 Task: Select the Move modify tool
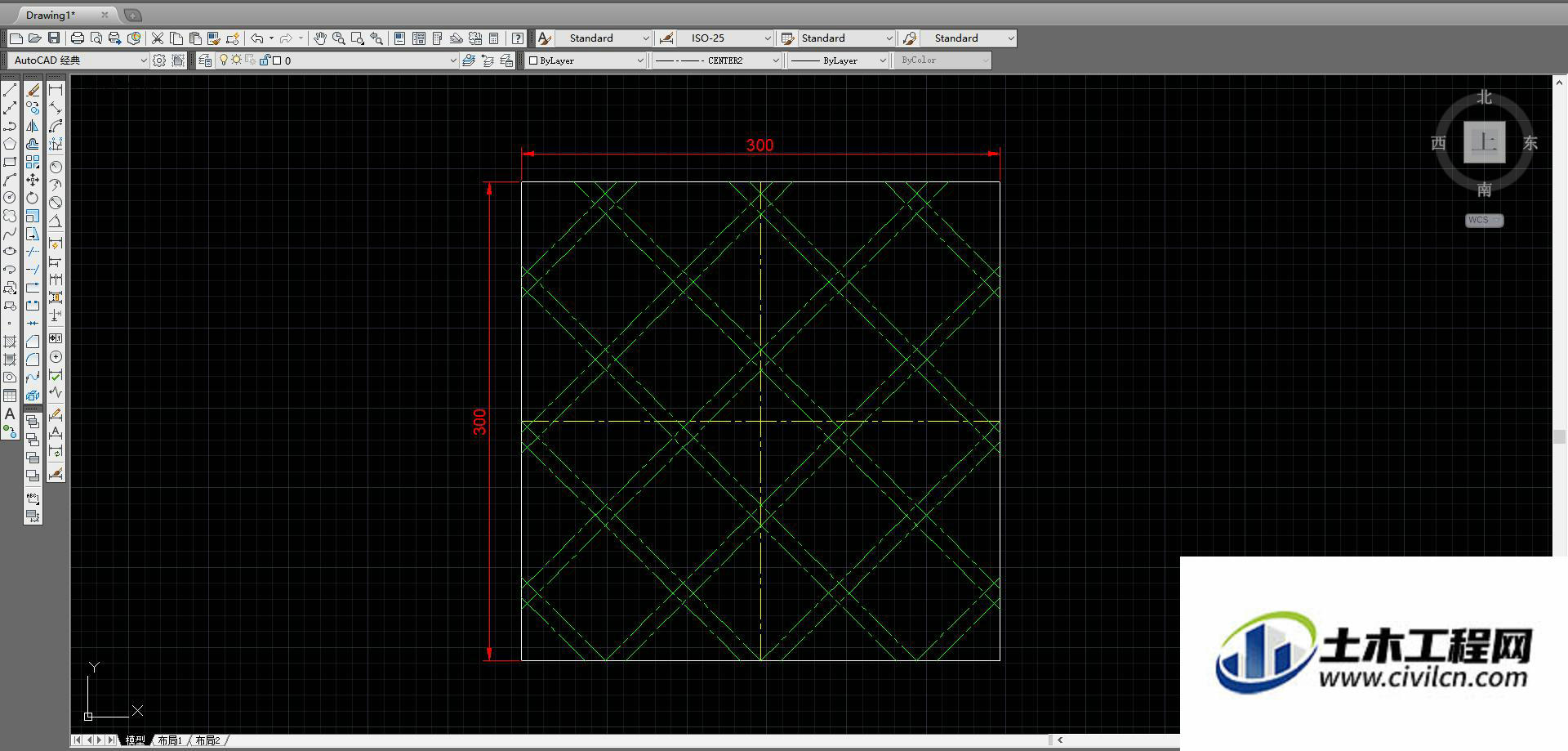pyautogui.click(x=33, y=180)
